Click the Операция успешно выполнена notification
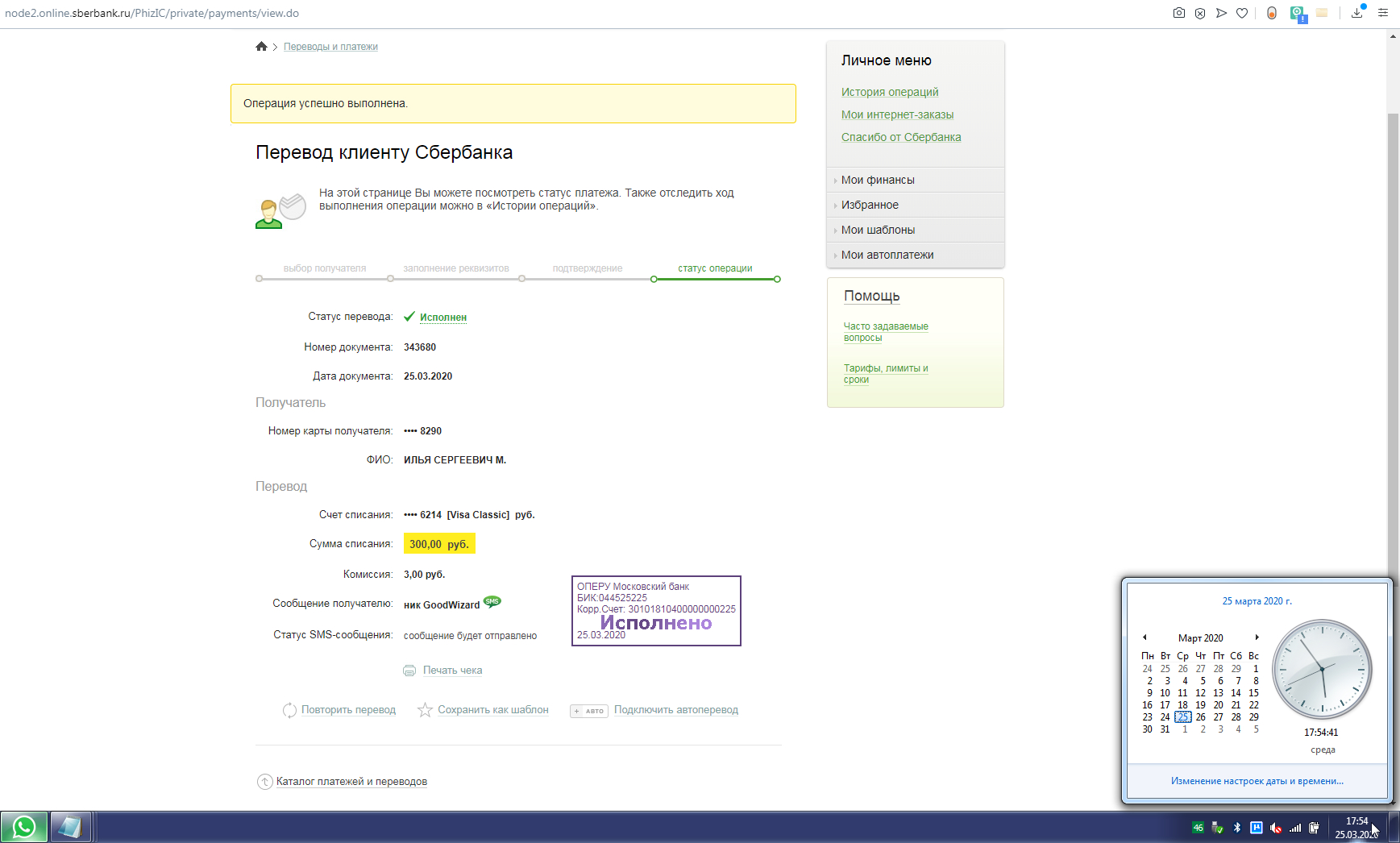This screenshot has height=843, width=1400. (x=513, y=103)
